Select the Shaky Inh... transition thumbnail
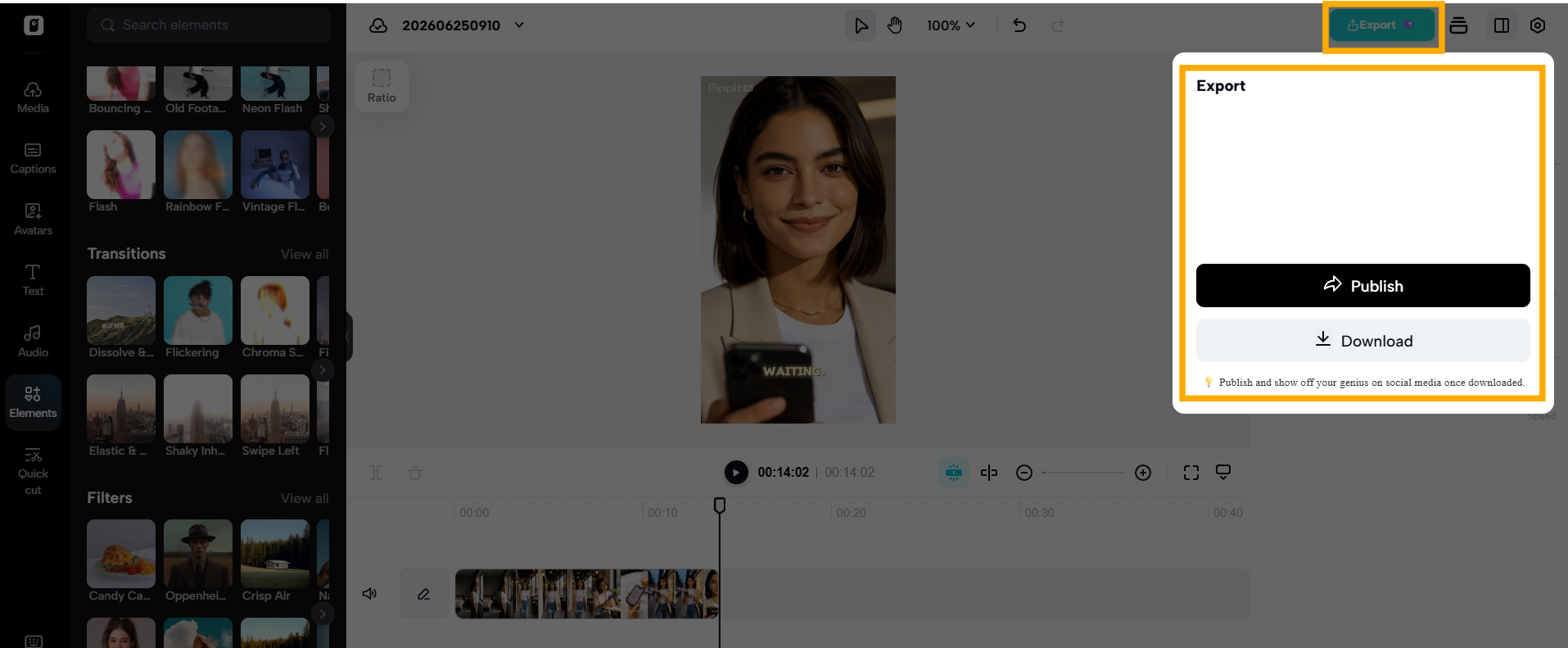Image resolution: width=1568 pixels, height=648 pixels. coord(198,409)
